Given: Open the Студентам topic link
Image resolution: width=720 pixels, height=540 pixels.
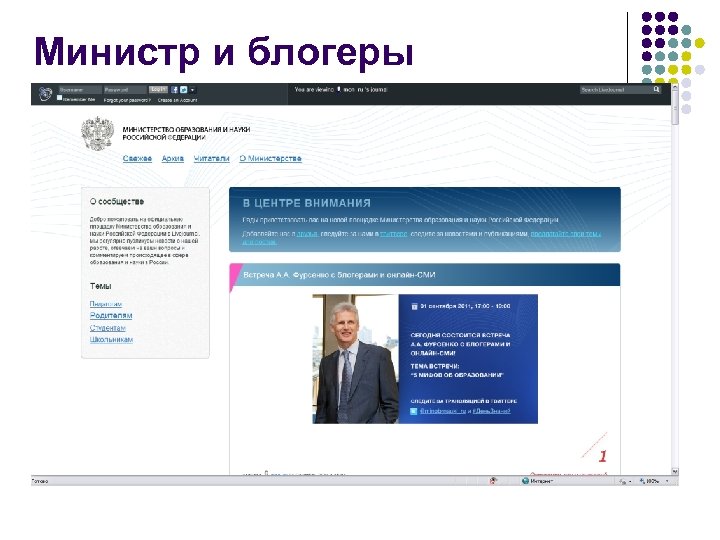Looking at the screenshot, I should click(107, 328).
